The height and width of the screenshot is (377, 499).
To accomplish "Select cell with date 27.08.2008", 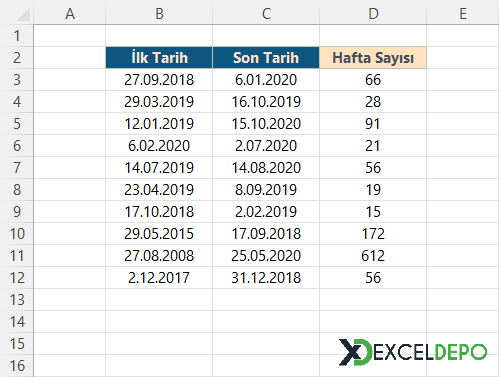I will 159,256.
